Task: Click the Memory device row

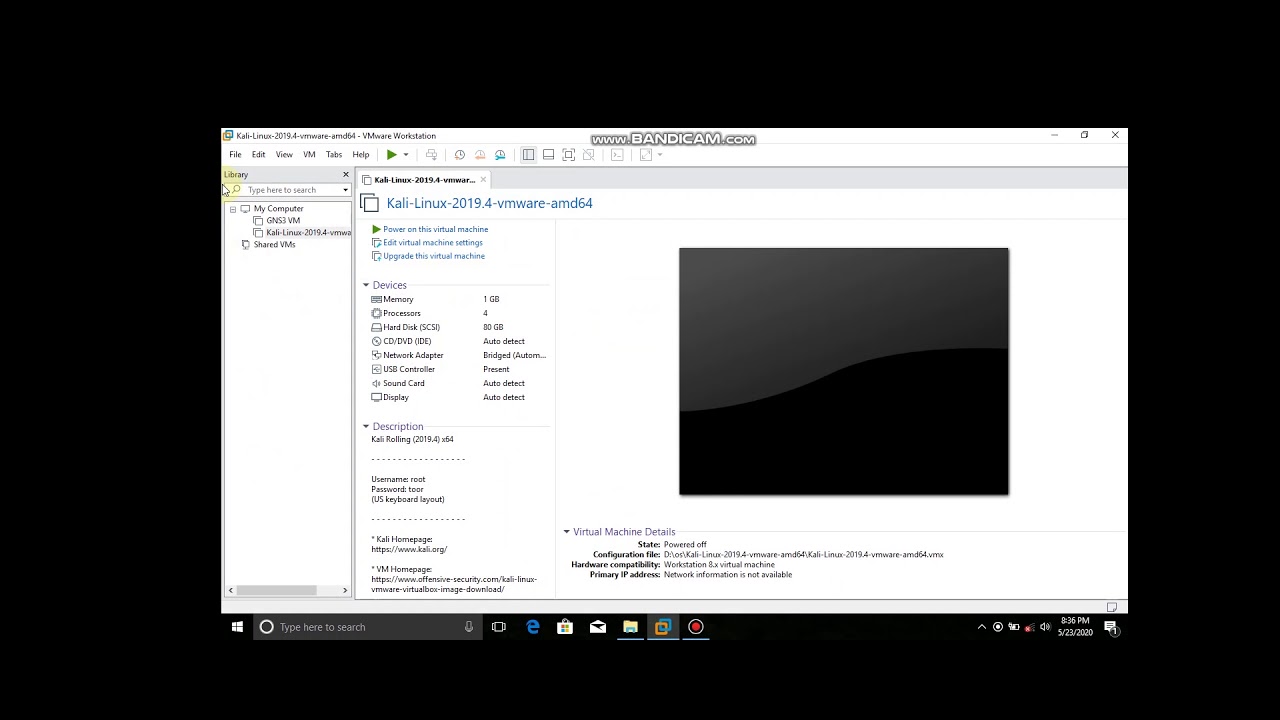Action: tap(459, 300)
